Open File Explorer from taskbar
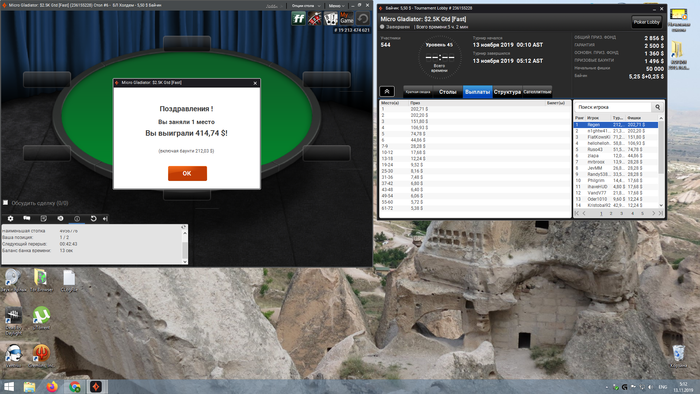This screenshot has height=394, width=700. click(29, 386)
